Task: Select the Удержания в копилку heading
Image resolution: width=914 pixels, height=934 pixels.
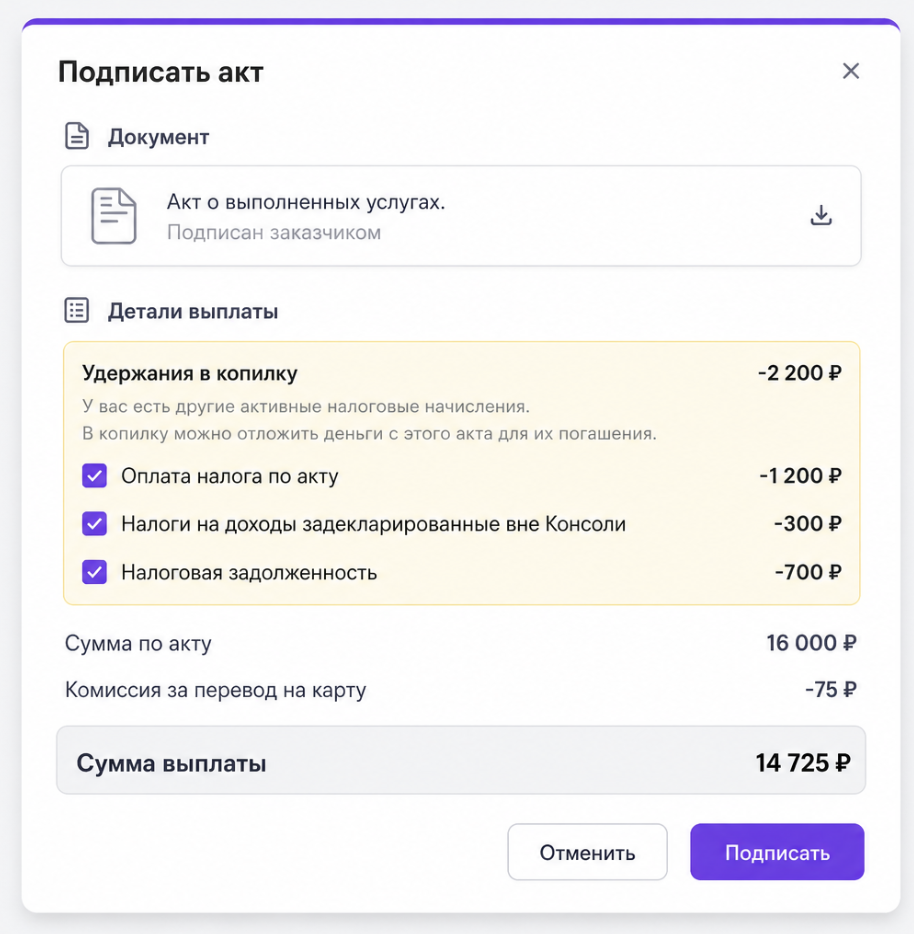Action: [189, 373]
